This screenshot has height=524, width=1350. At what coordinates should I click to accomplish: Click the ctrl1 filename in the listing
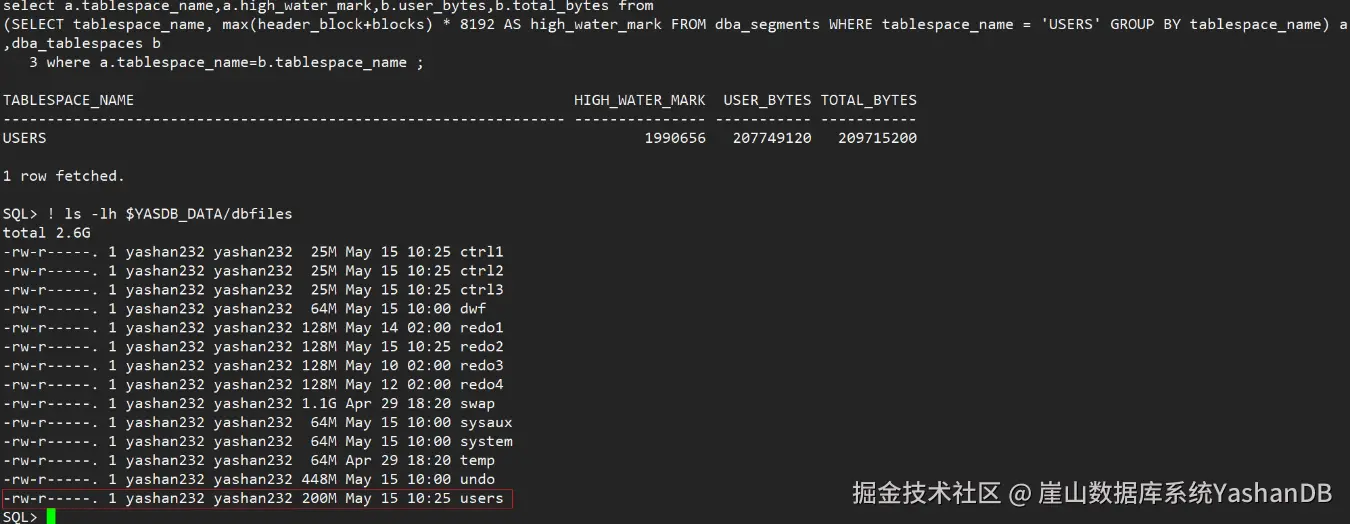pyautogui.click(x=481, y=252)
